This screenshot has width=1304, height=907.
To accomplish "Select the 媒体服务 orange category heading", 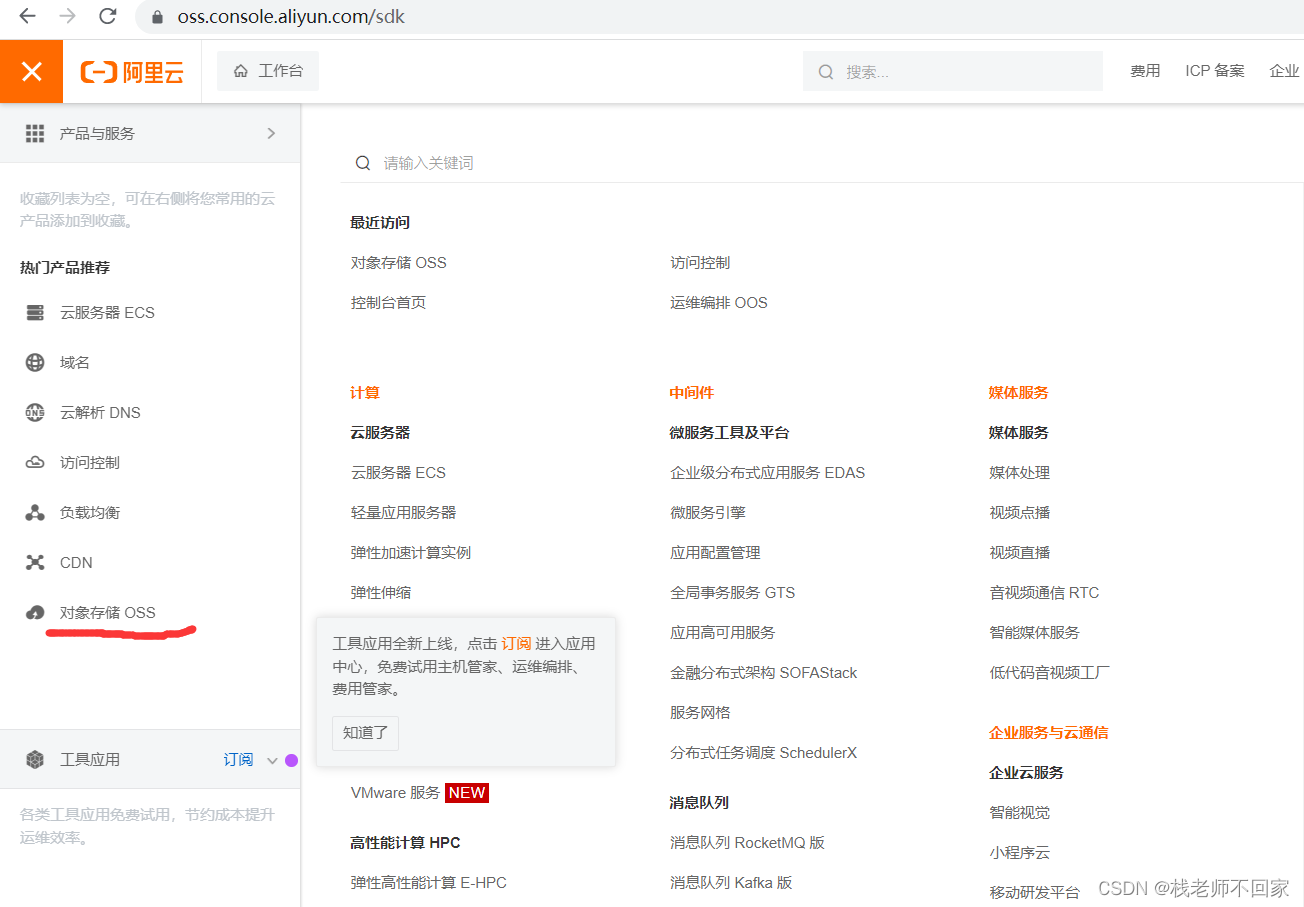I will tap(1019, 393).
